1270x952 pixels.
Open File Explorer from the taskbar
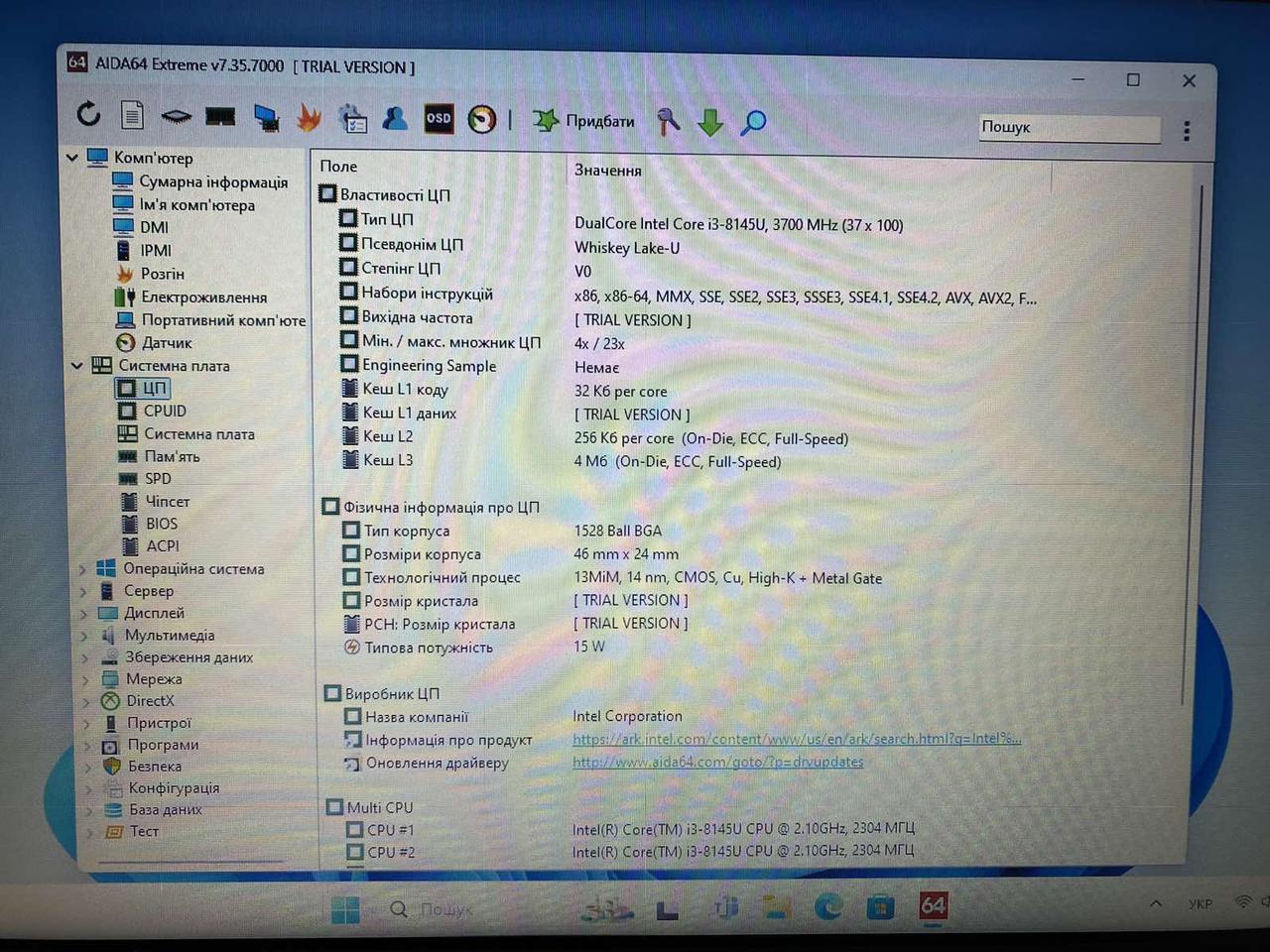(776, 906)
